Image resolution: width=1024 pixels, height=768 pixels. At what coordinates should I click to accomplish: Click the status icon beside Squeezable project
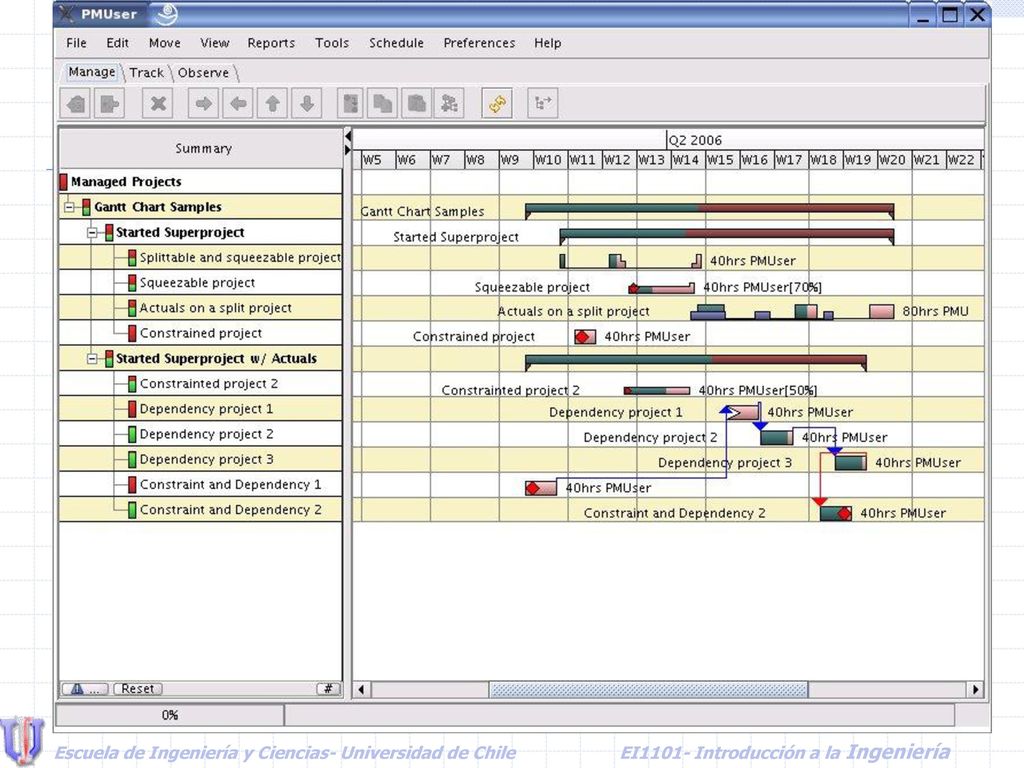132,283
